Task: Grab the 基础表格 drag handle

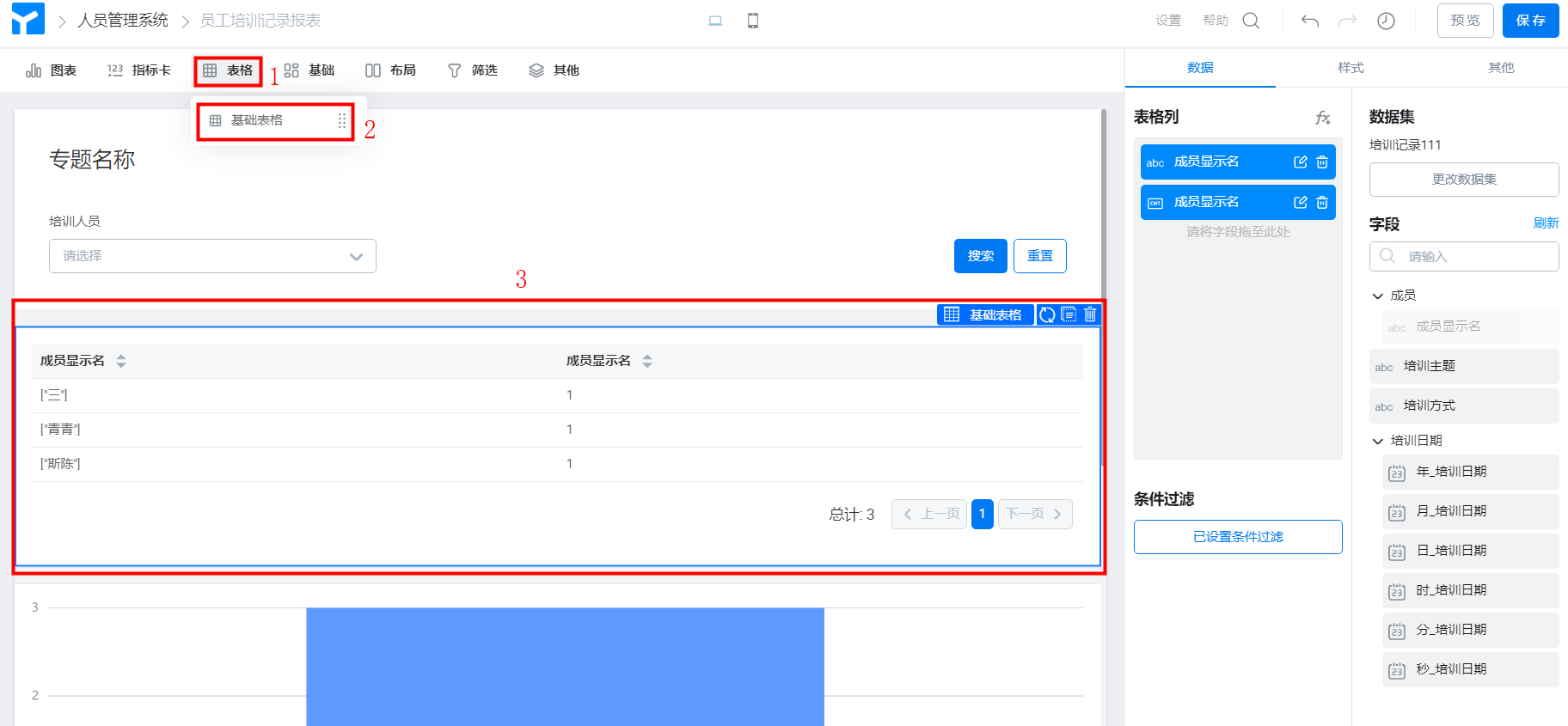Action: [x=342, y=120]
